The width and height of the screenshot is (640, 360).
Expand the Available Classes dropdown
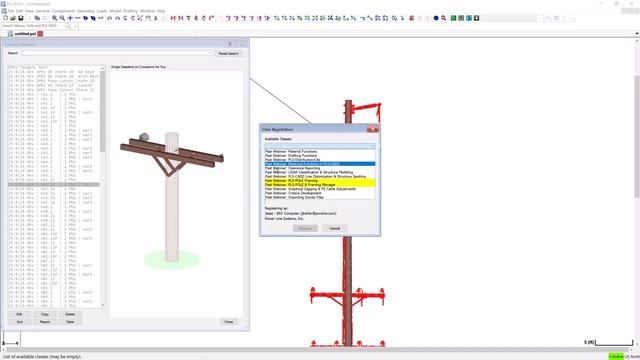(x=372, y=146)
